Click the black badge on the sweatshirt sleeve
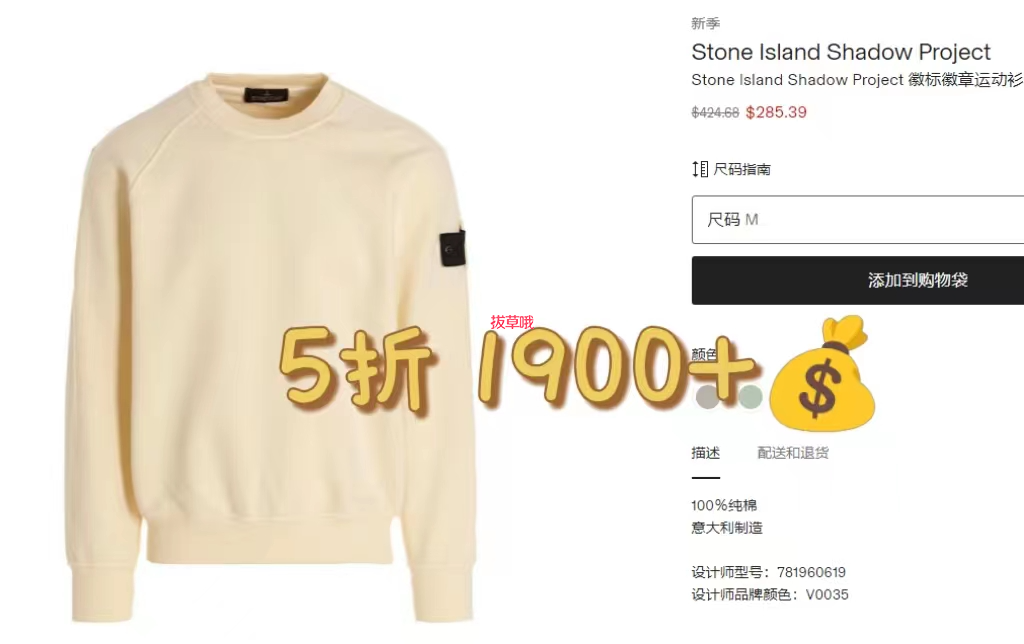1024x644 pixels. [453, 248]
